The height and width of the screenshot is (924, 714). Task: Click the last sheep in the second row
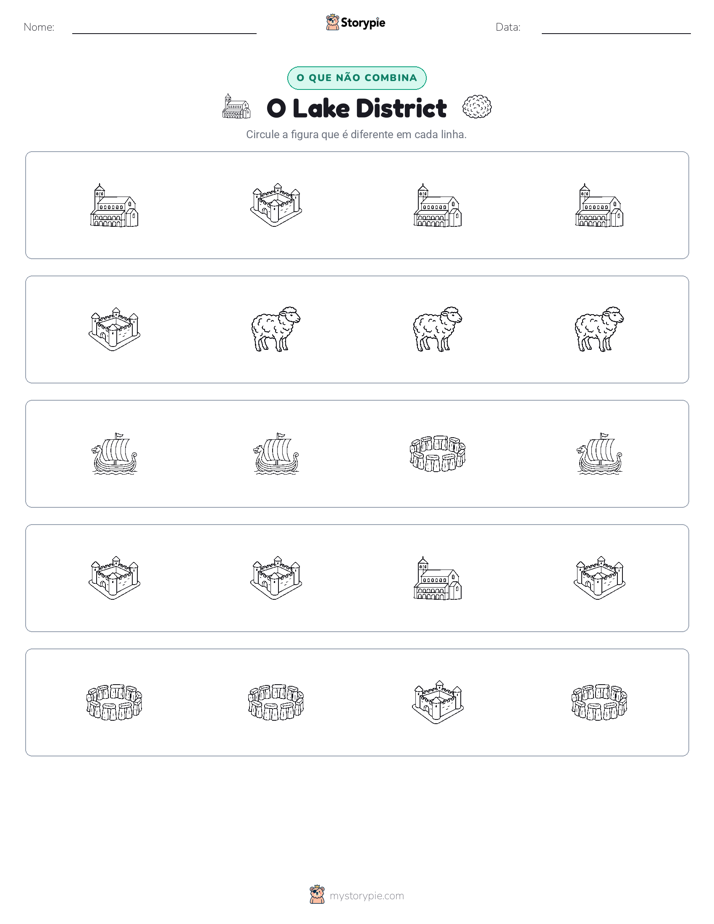(599, 329)
